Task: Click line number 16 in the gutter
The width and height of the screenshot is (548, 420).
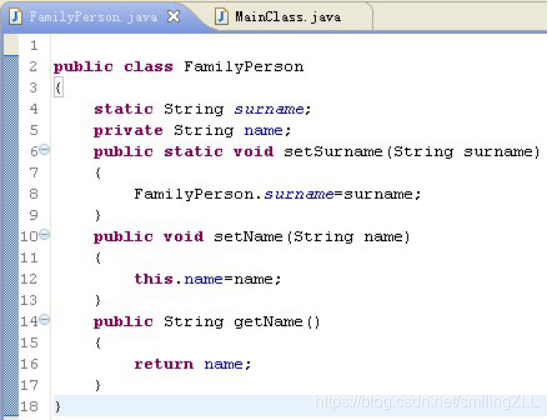Action: tap(29, 364)
